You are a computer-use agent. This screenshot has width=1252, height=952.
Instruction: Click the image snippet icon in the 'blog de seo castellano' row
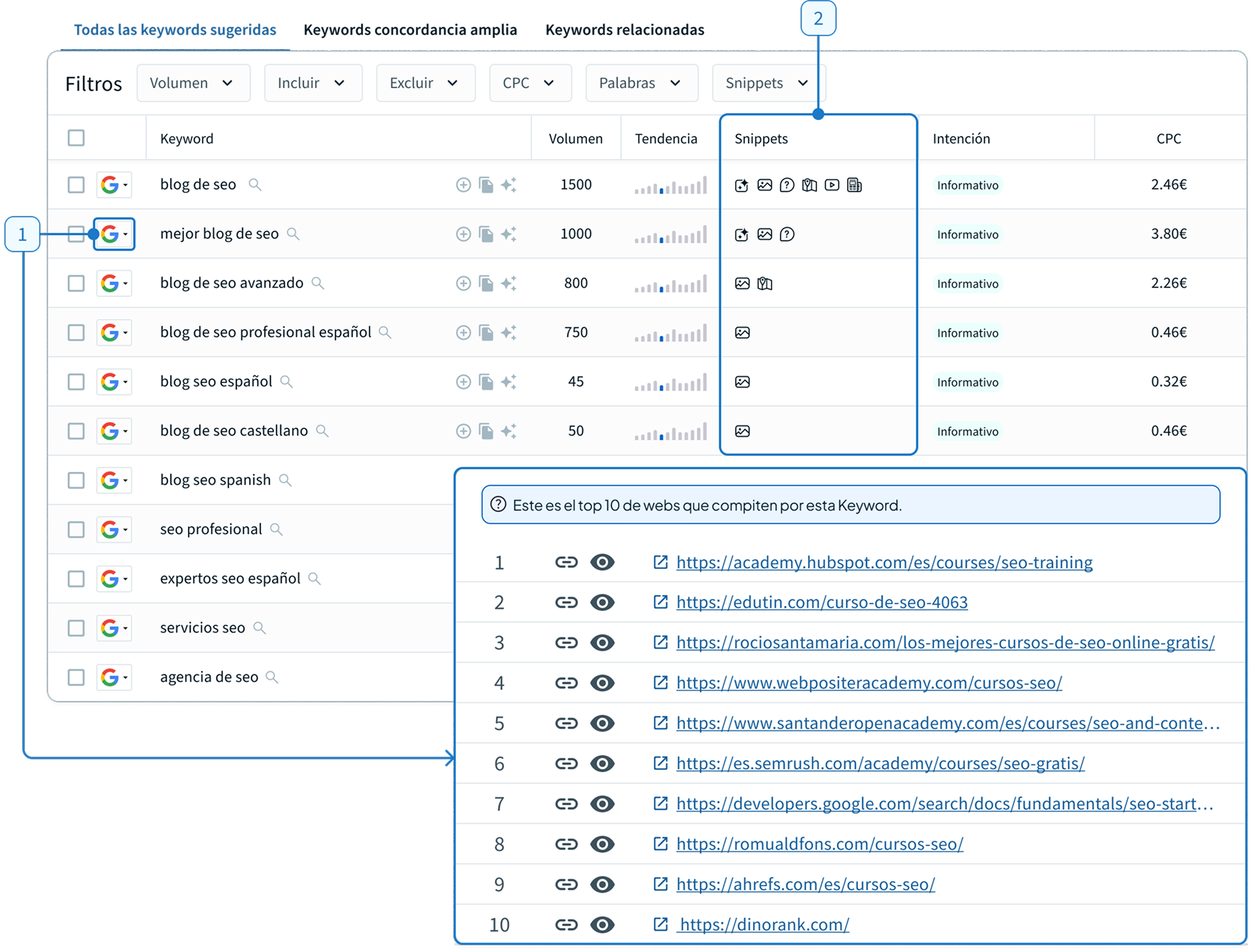coord(742,431)
